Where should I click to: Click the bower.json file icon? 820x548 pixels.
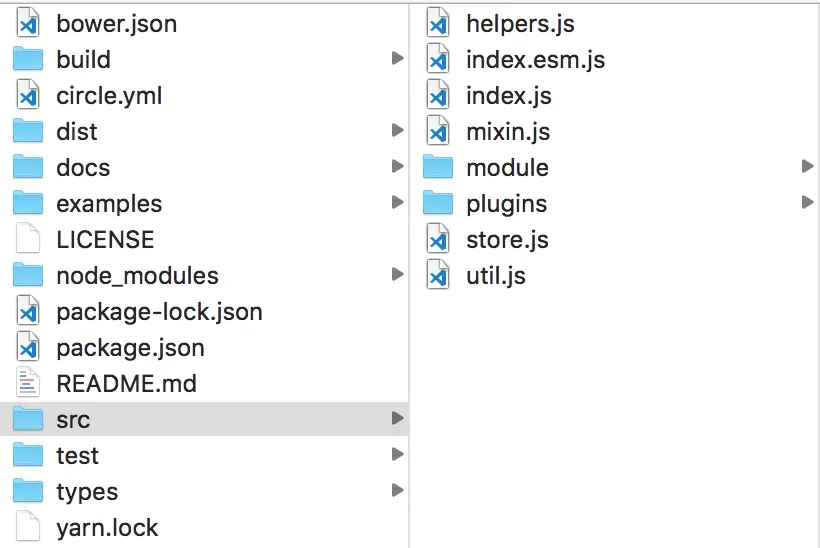pos(28,24)
